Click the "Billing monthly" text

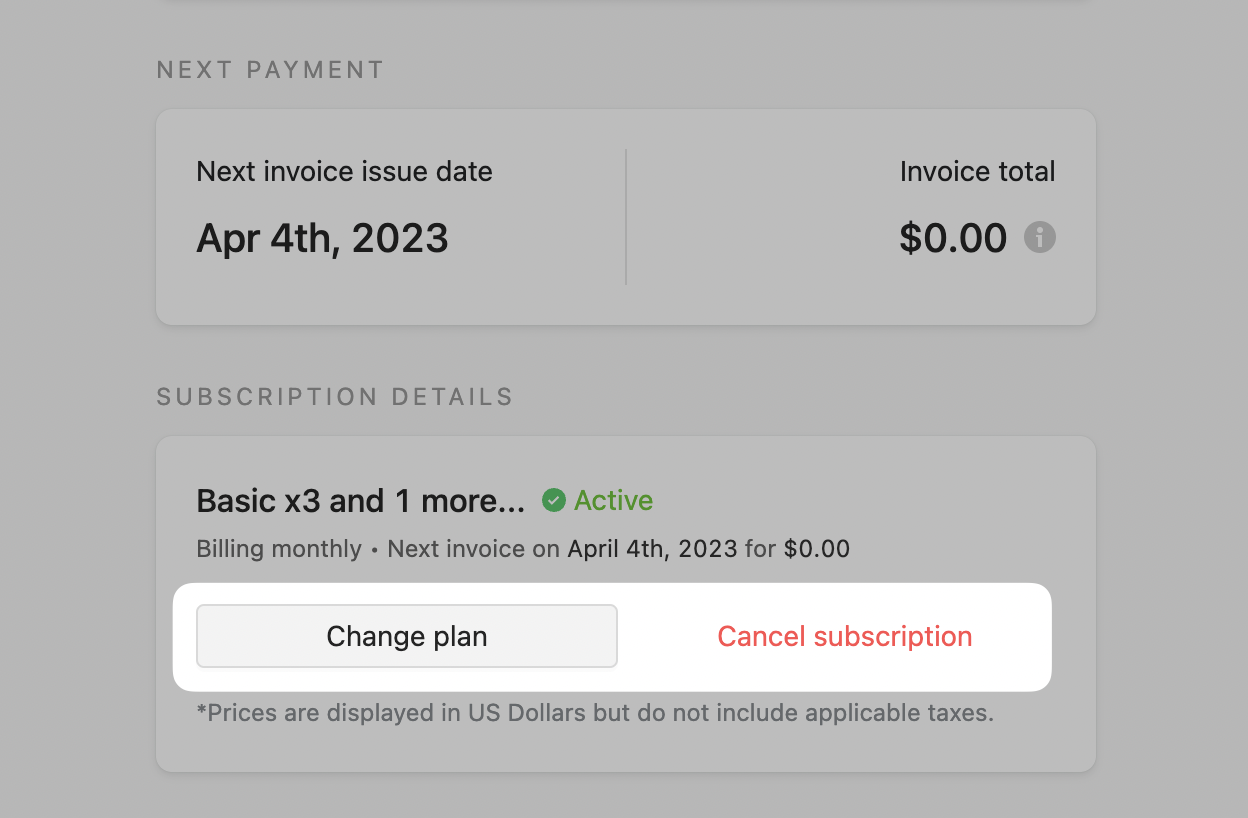point(279,549)
